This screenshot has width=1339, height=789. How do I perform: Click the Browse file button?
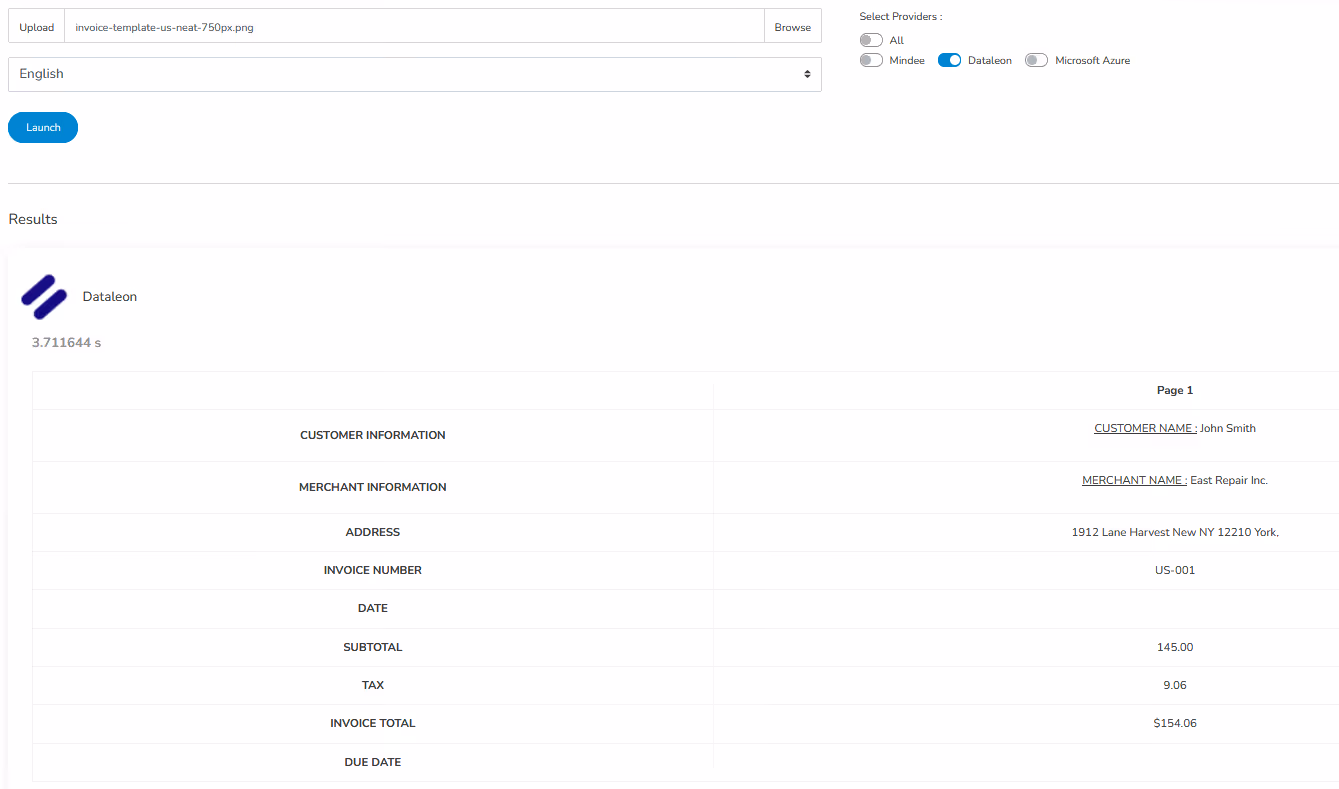point(792,27)
